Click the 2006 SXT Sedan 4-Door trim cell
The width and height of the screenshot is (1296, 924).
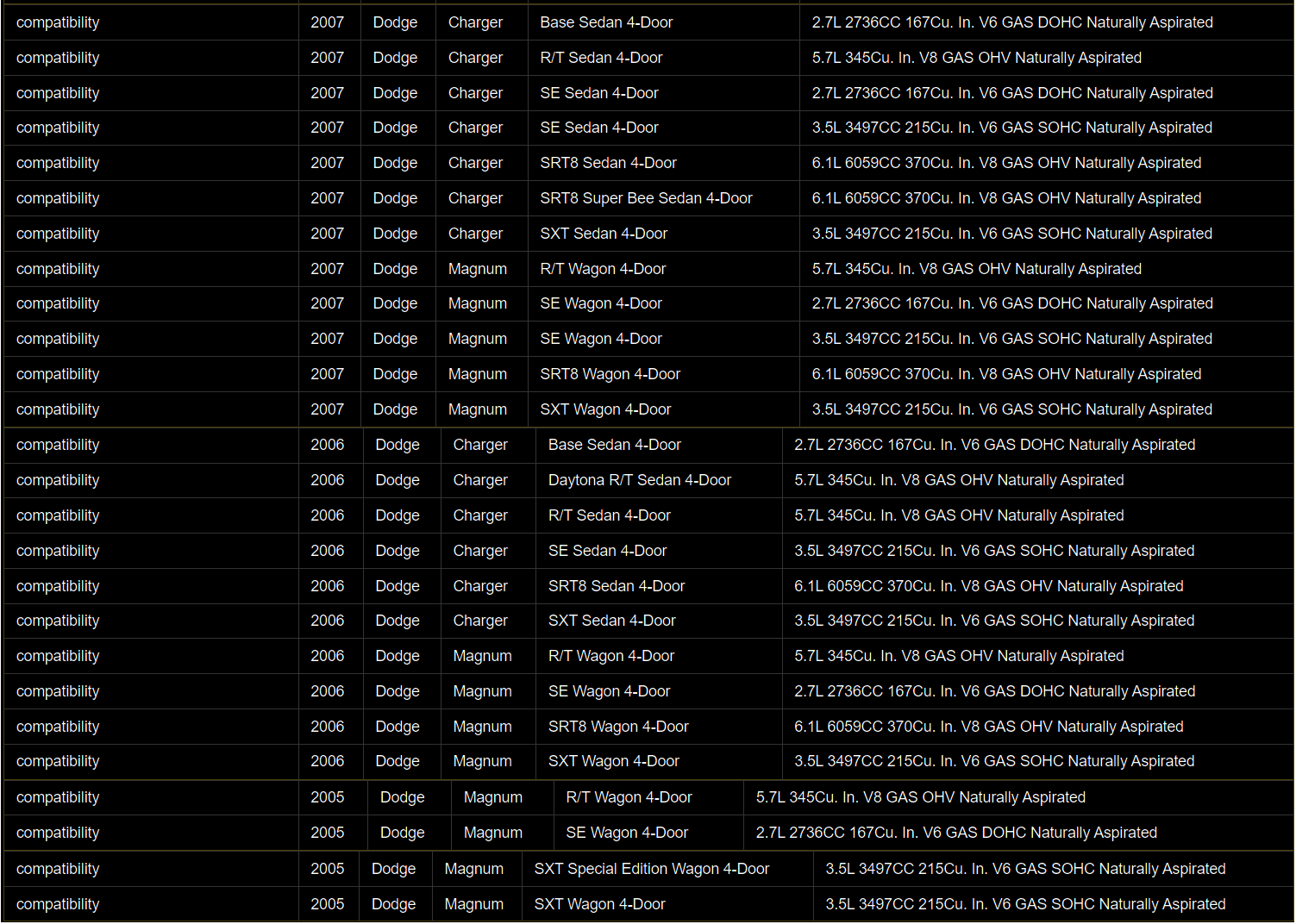point(611,621)
